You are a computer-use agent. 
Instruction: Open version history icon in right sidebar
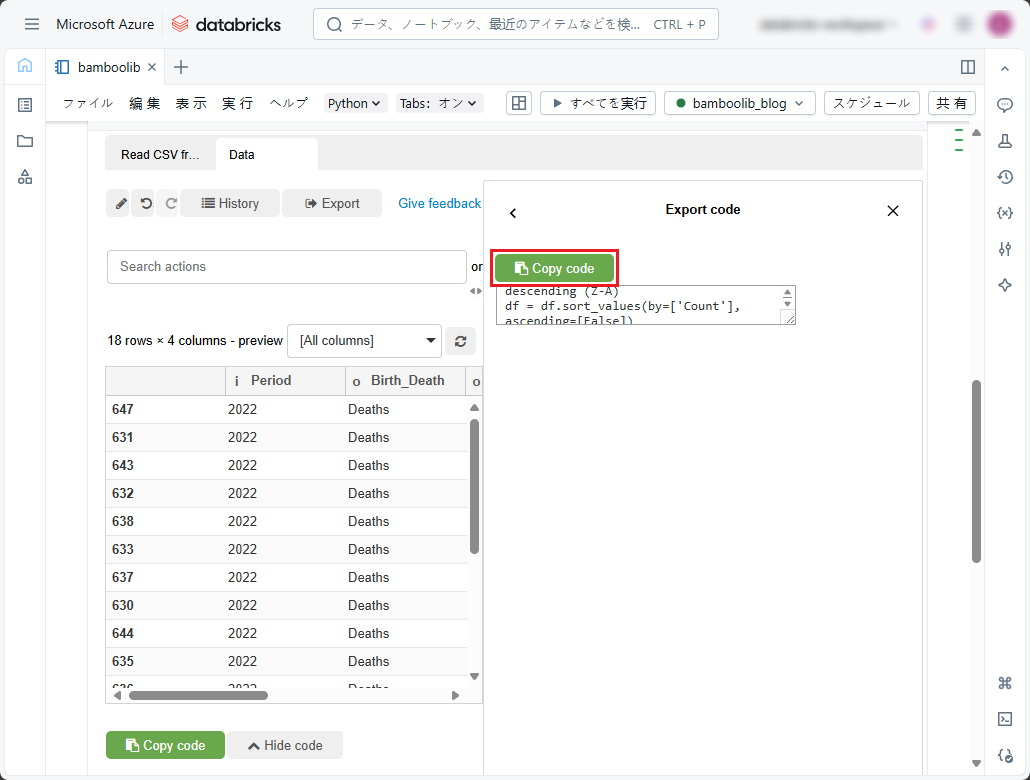1005,177
